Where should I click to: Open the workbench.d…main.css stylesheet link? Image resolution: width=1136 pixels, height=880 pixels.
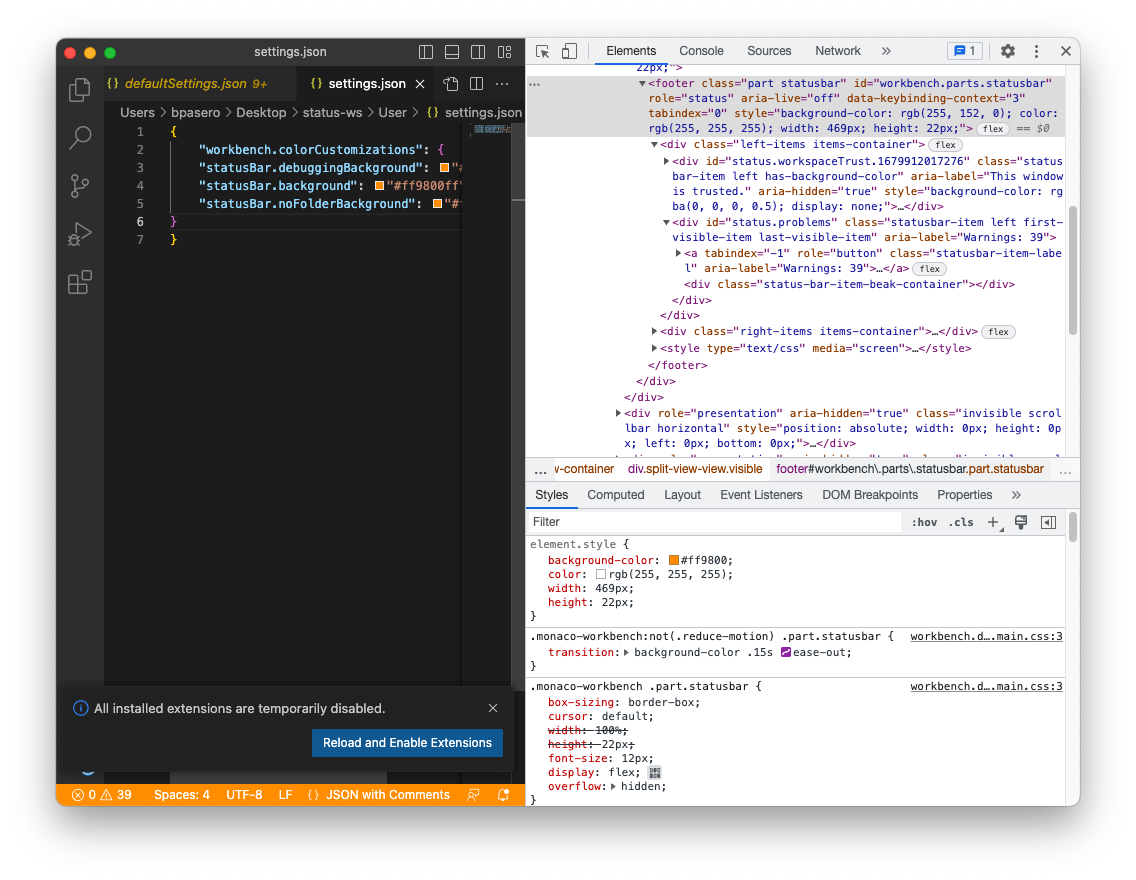[986, 636]
